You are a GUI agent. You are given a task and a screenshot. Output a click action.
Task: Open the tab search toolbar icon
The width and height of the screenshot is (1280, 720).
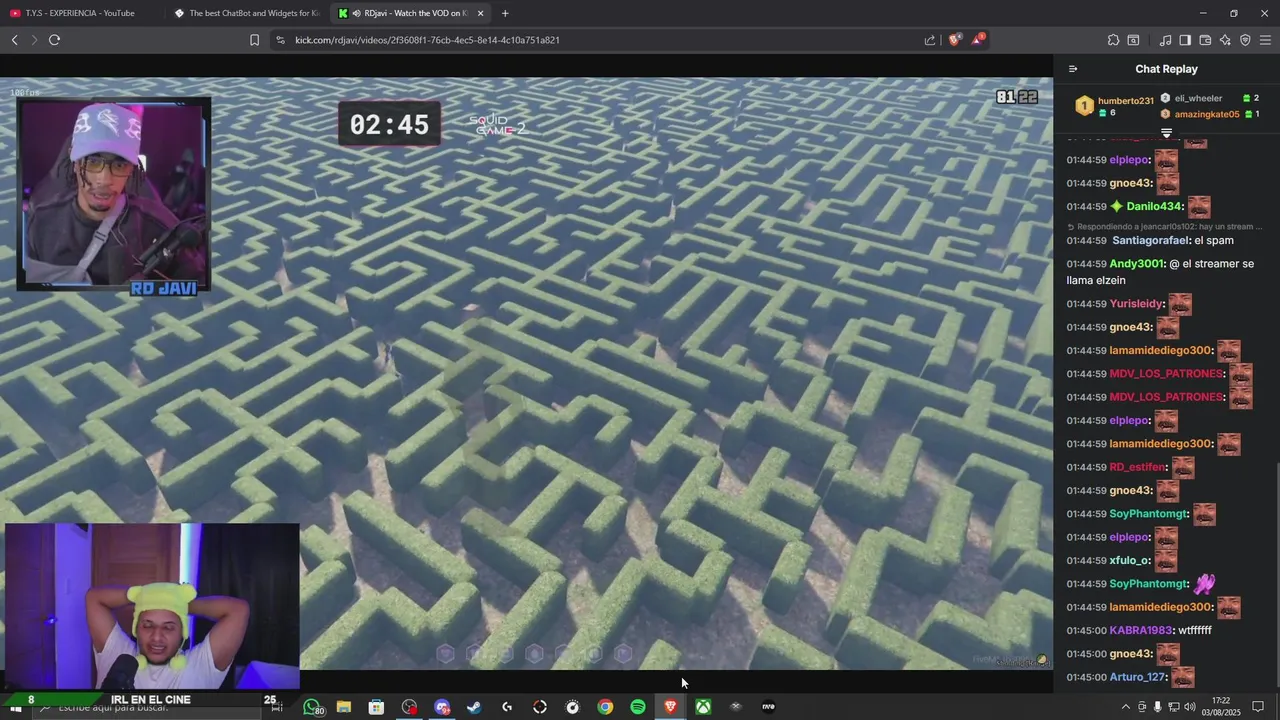point(1133,40)
